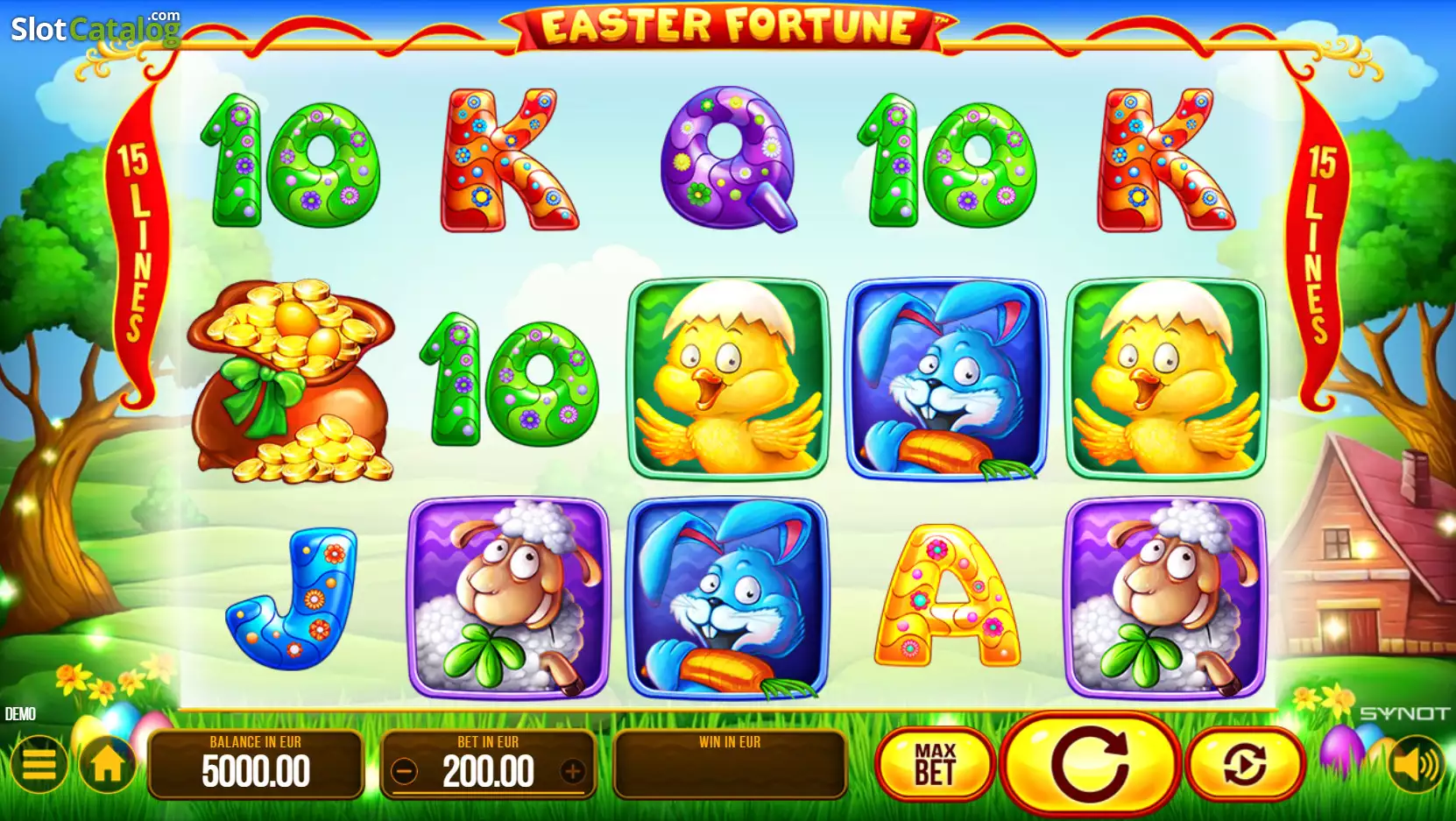This screenshot has width=1456, height=821.
Task: Mute the game sound
Action: click(1416, 764)
